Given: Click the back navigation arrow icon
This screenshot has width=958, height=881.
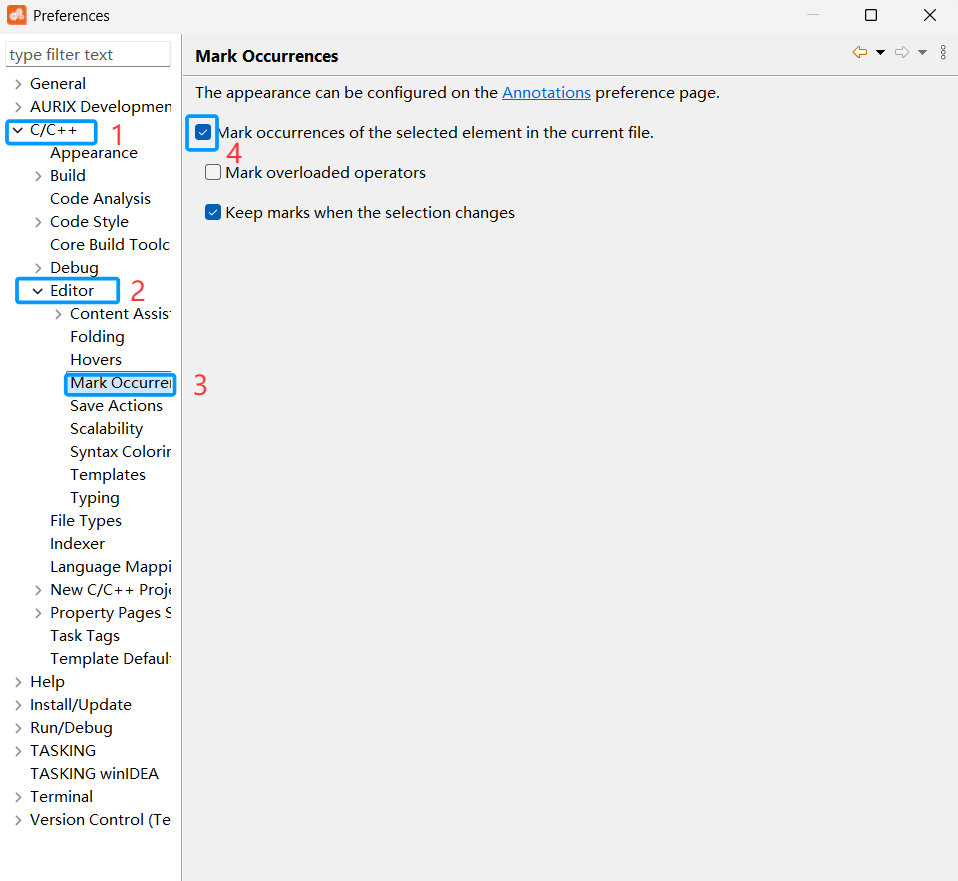Looking at the screenshot, I should (x=860, y=53).
